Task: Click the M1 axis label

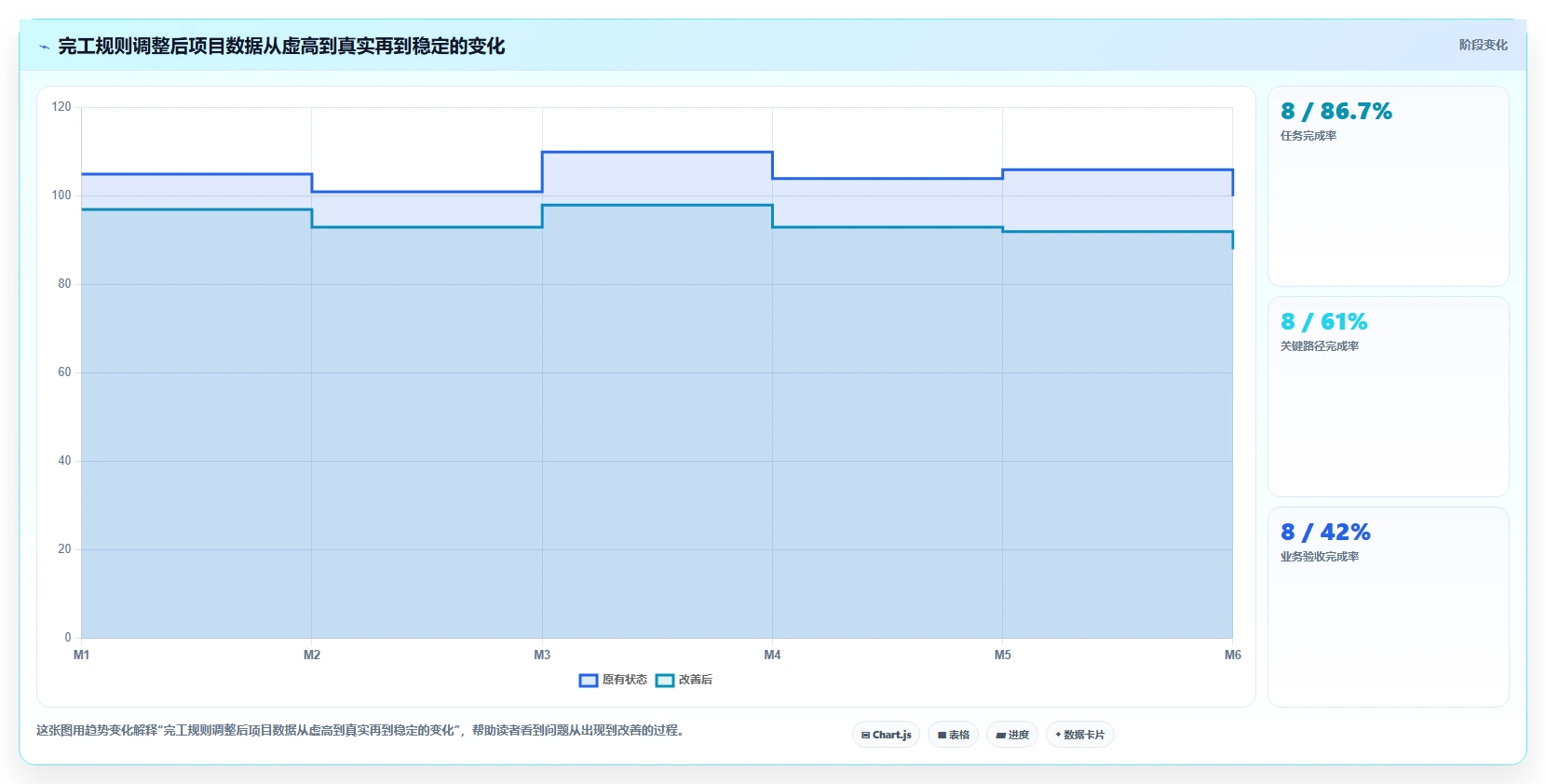Action: [82, 656]
